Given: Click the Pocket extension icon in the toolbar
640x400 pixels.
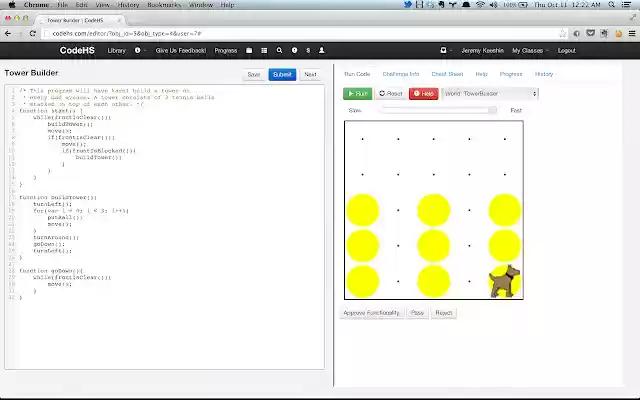Looking at the screenshot, I should [x=590, y=33].
